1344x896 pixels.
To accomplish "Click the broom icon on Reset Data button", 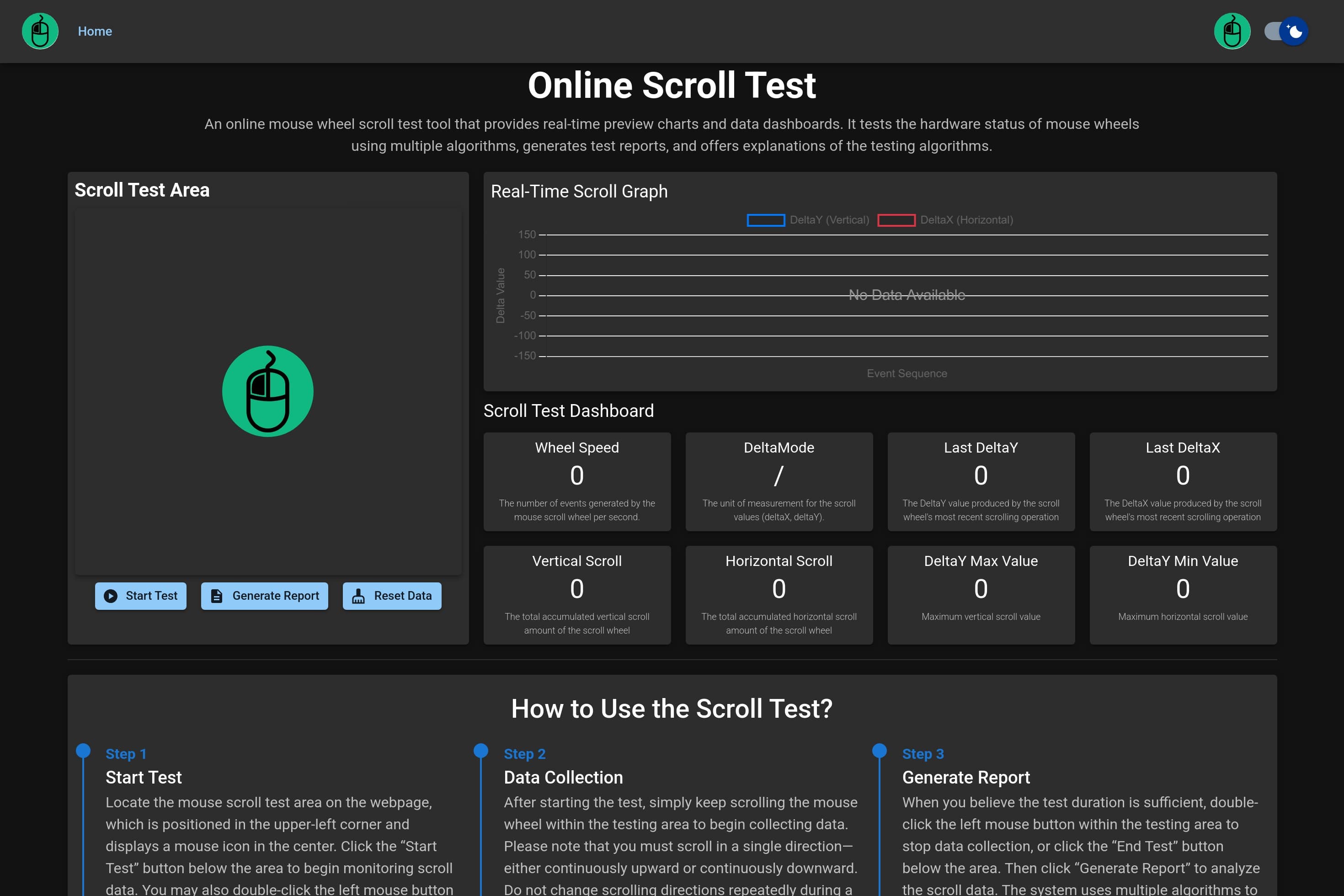I will (x=357, y=595).
